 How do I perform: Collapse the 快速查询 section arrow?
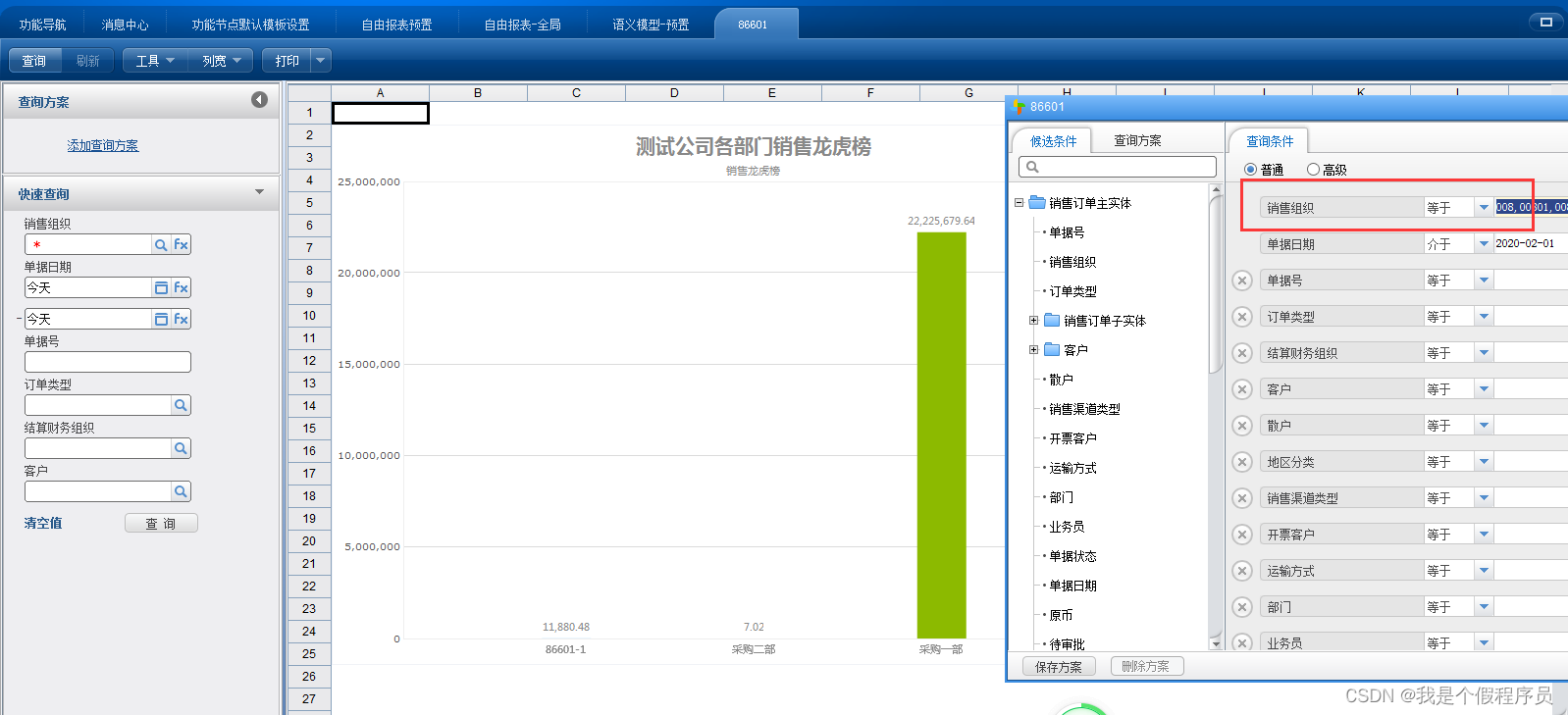point(260,192)
